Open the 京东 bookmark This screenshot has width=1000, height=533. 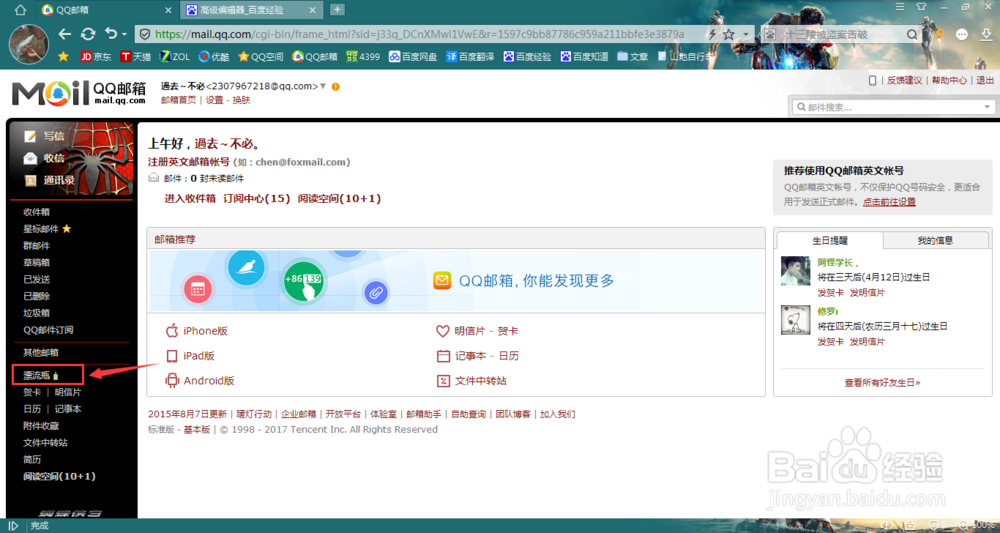(x=96, y=56)
